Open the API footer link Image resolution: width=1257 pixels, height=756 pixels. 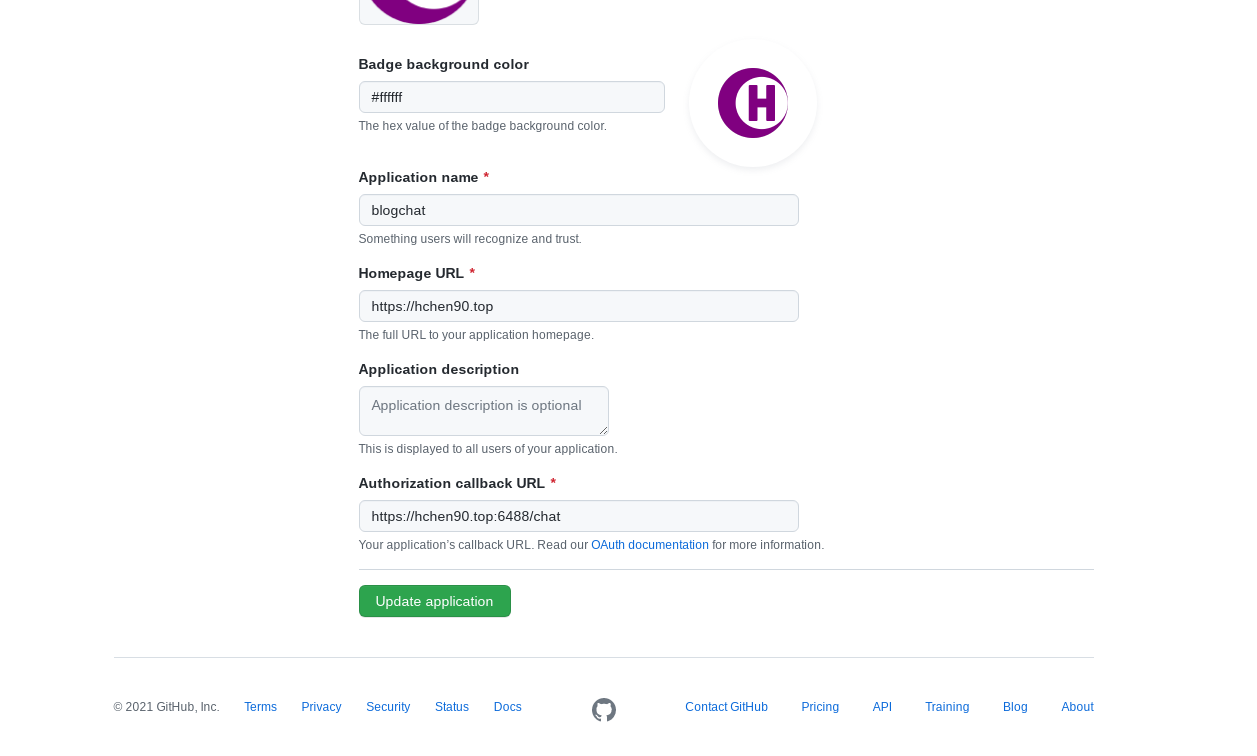click(x=882, y=707)
